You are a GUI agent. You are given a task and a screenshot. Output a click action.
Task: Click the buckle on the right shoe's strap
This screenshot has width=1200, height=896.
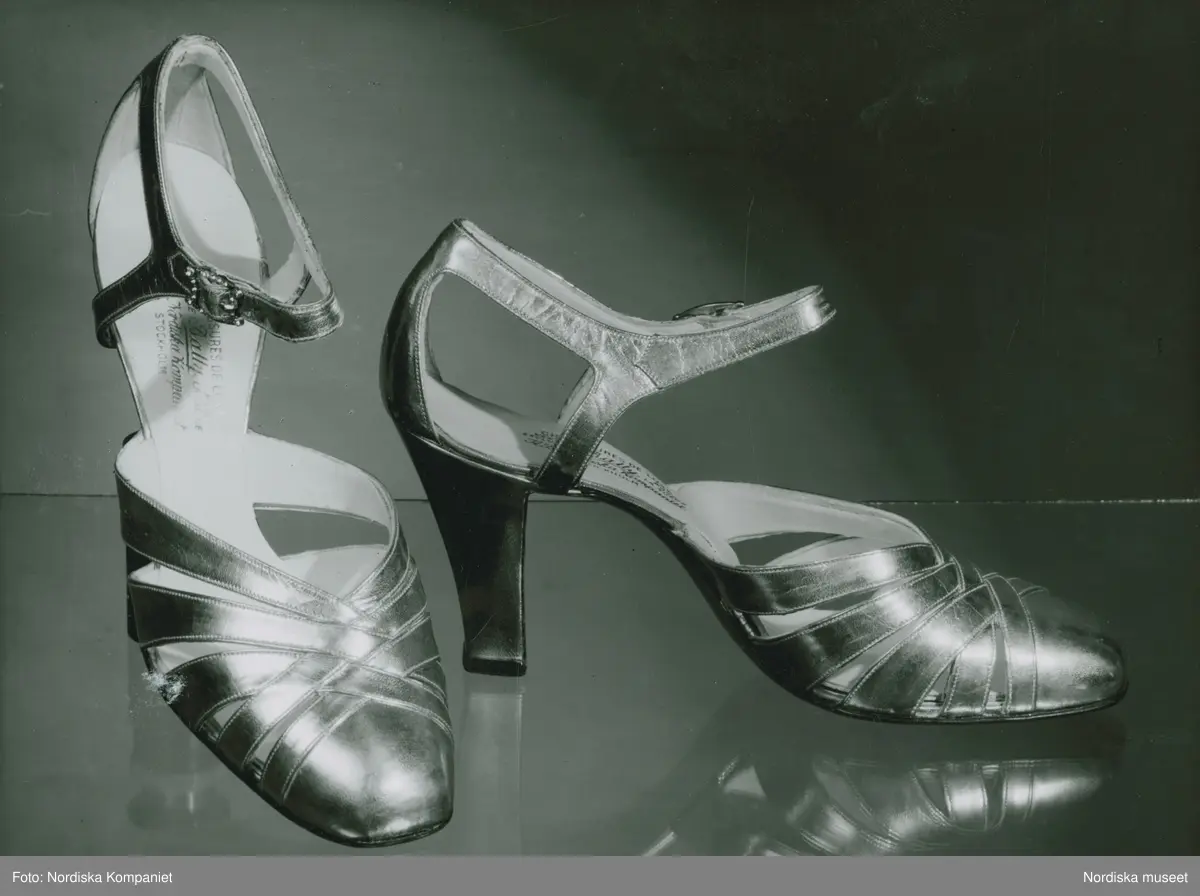tap(708, 309)
